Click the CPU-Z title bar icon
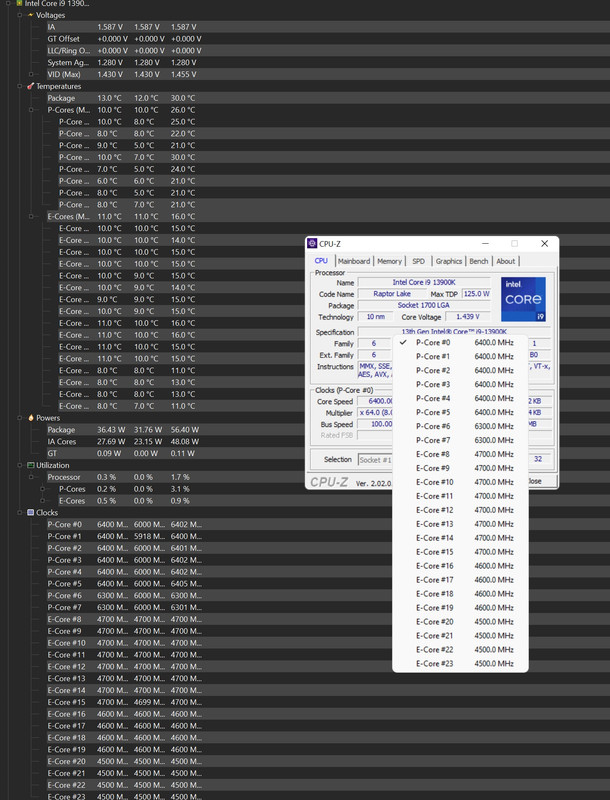The height and width of the screenshot is (800, 610). point(312,244)
